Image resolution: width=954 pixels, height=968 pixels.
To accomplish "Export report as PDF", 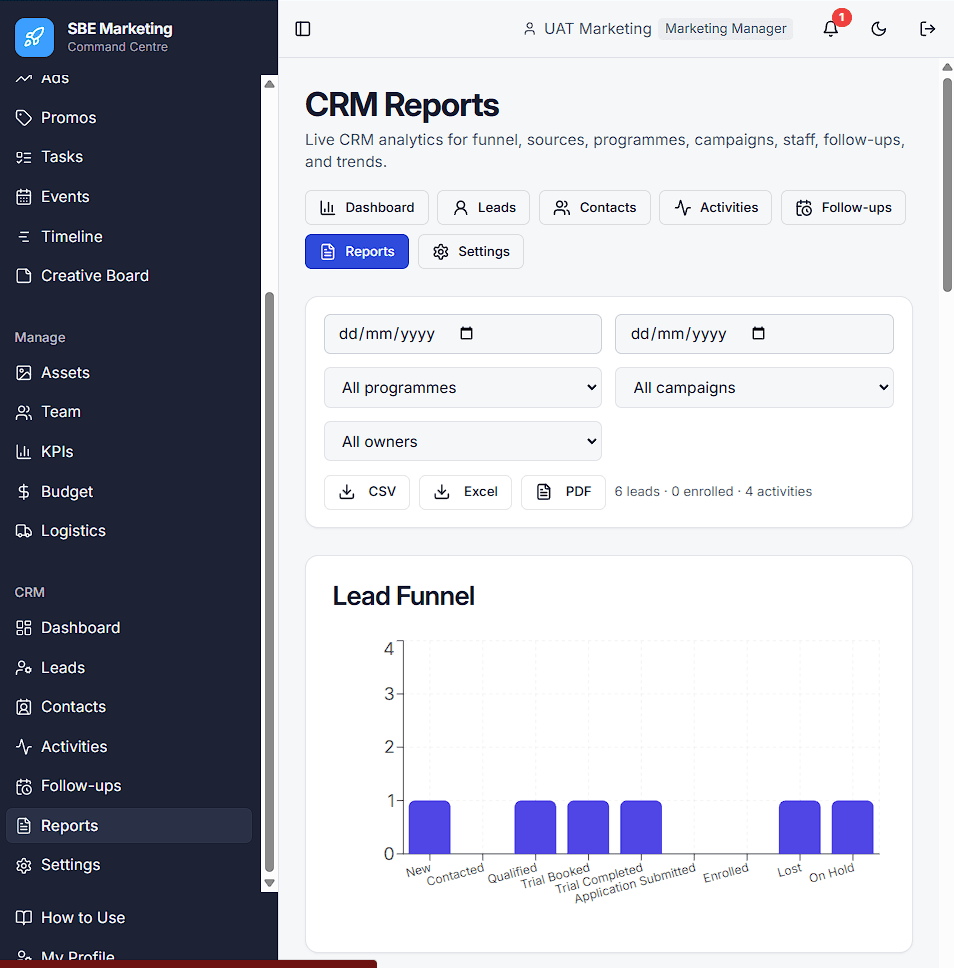I will click(x=563, y=492).
